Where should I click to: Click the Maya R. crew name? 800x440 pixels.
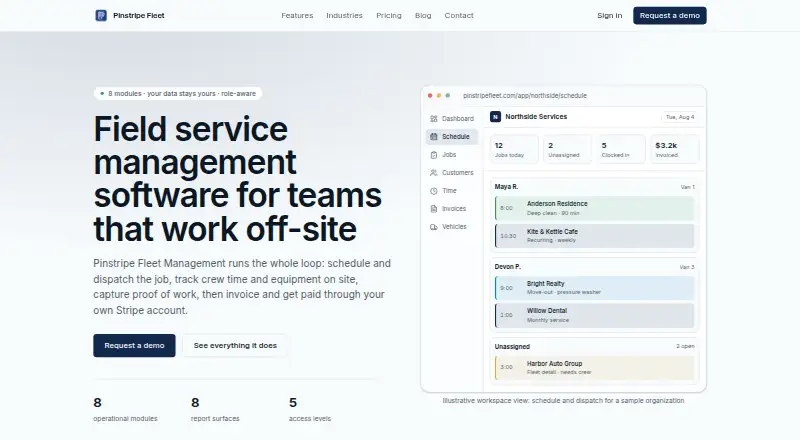506,187
